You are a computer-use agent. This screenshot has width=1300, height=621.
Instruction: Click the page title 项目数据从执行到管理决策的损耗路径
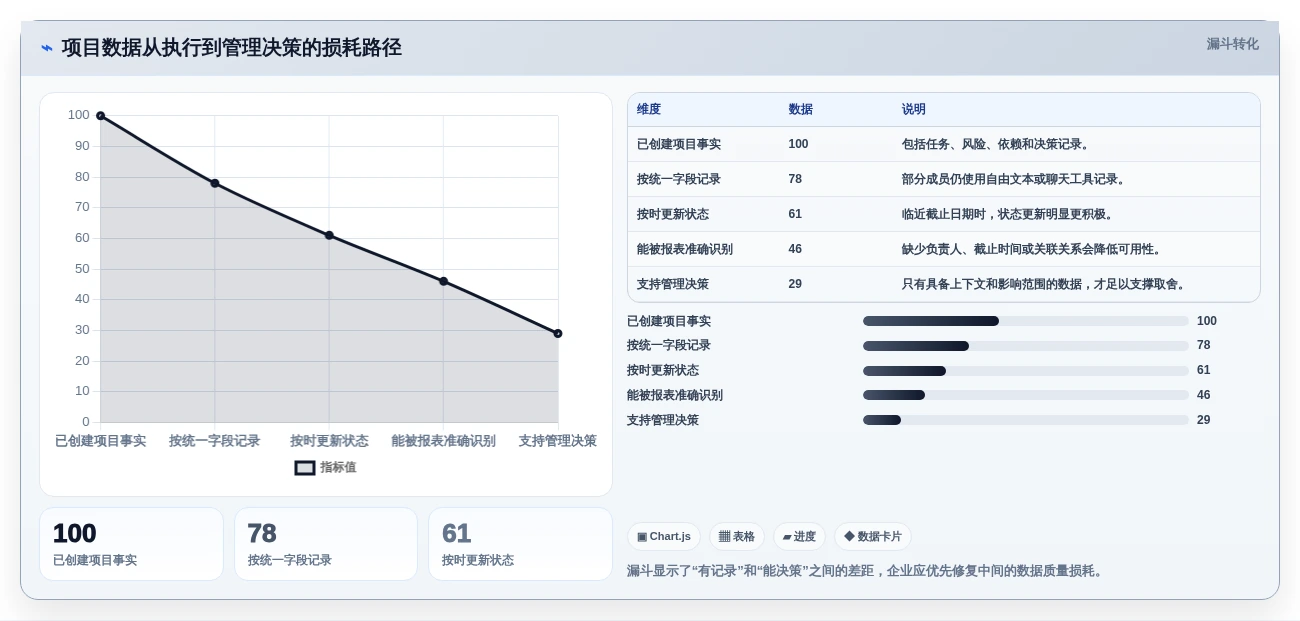232,48
